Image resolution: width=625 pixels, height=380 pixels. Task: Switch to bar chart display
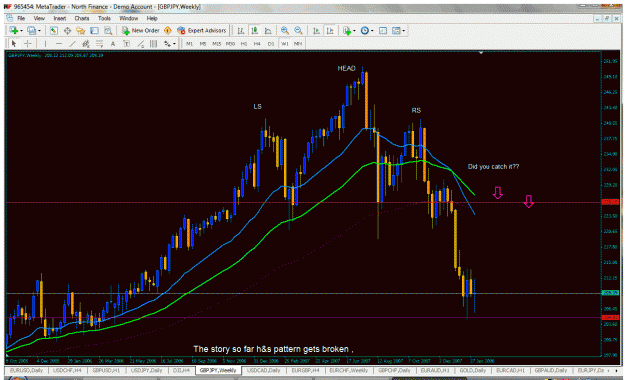(x=241, y=30)
